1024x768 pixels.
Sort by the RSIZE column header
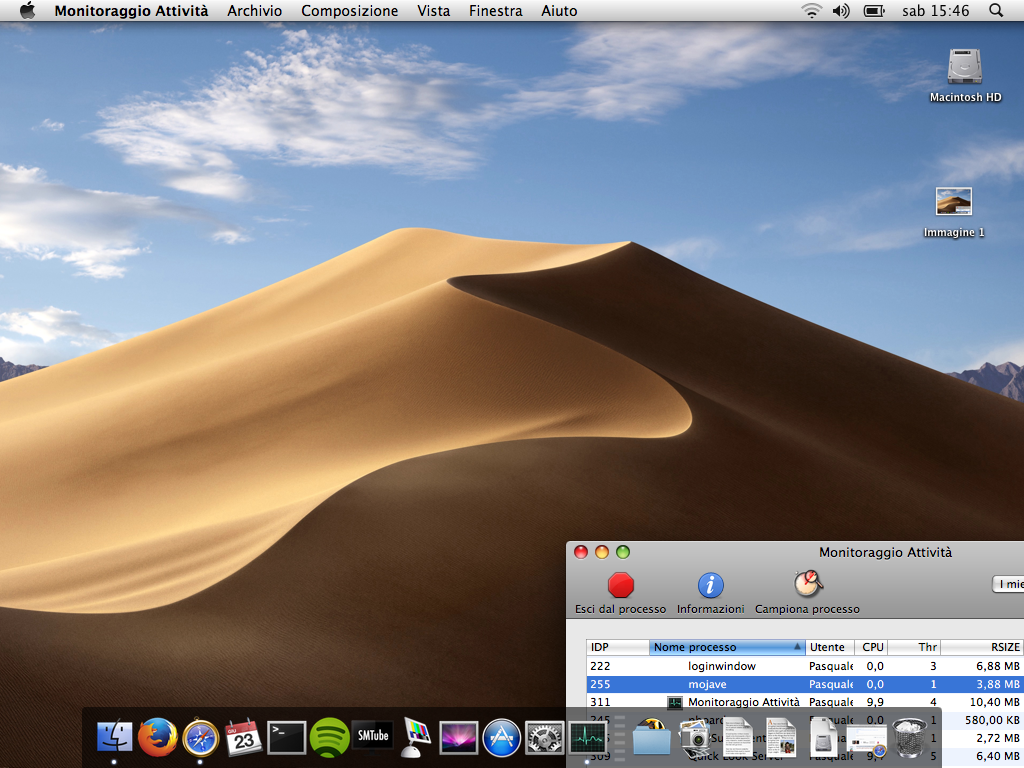982,647
